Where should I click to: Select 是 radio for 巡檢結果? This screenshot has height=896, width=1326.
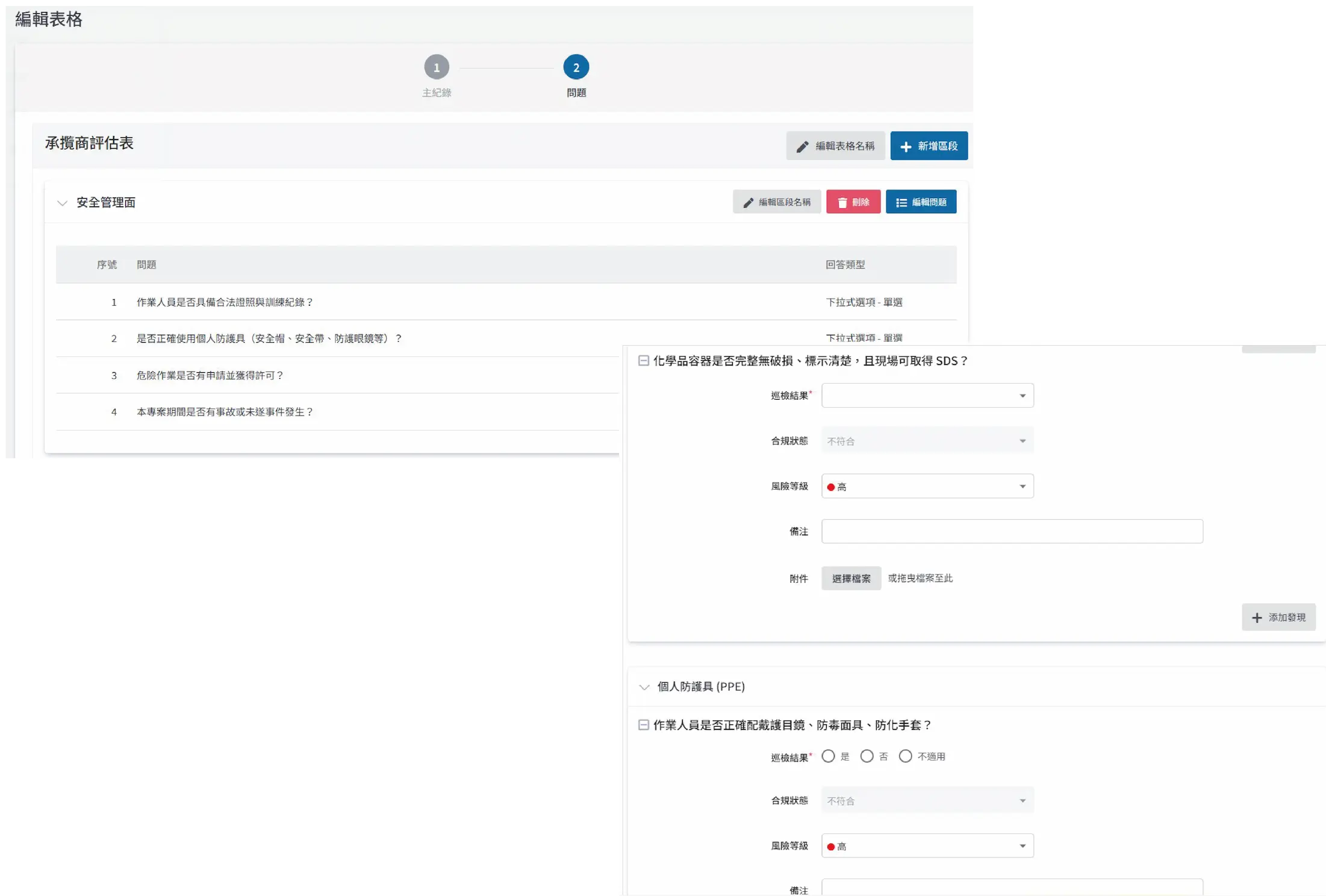(x=829, y=756)
